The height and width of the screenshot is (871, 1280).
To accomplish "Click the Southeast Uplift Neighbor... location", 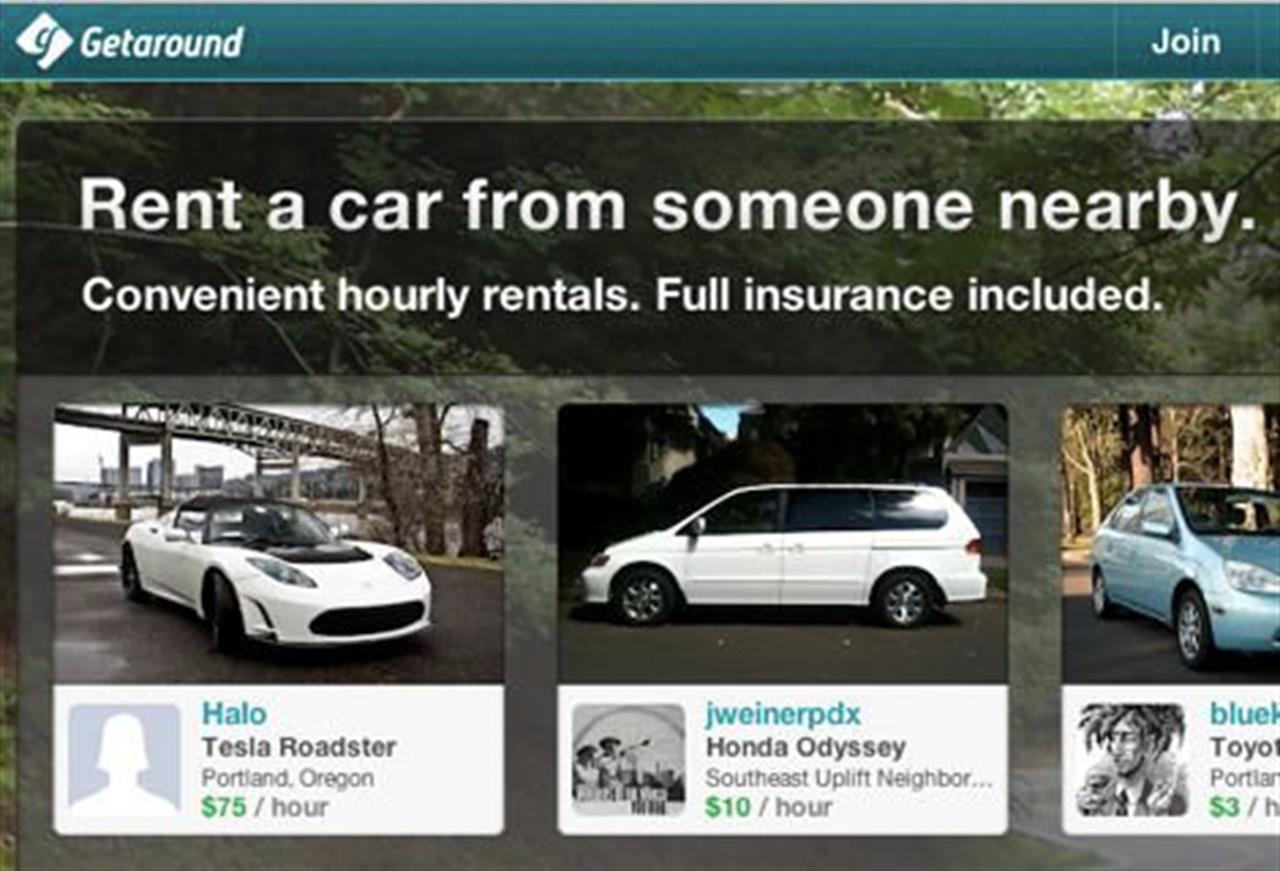I will 849,778.
